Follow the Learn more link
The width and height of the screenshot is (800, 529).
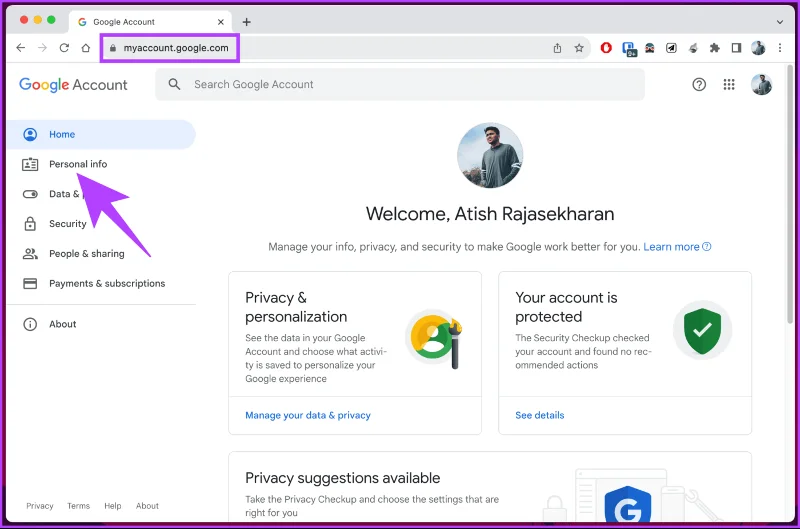(677, 247)
